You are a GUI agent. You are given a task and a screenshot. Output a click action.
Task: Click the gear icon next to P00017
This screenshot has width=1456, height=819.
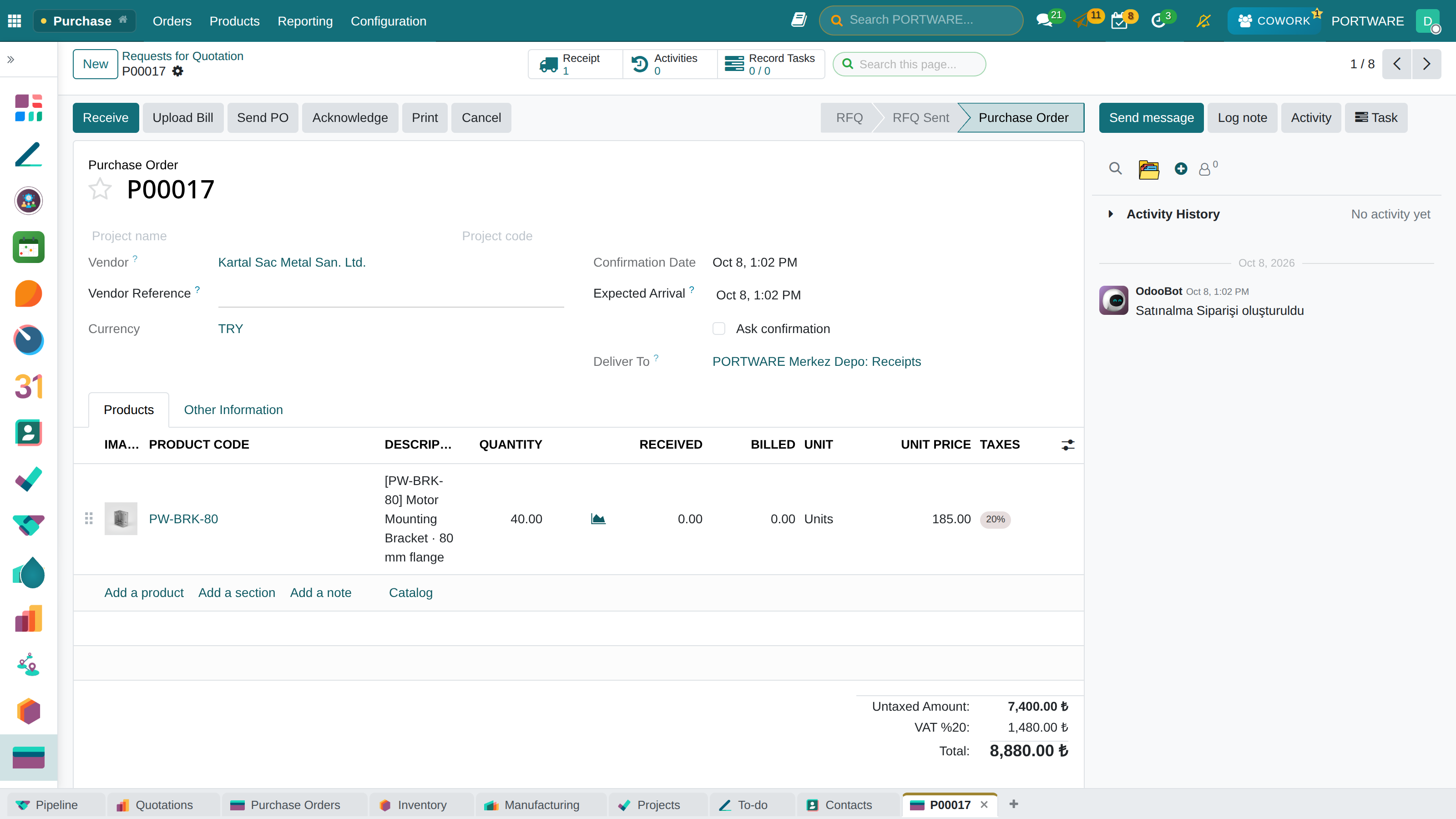(177, 71)
